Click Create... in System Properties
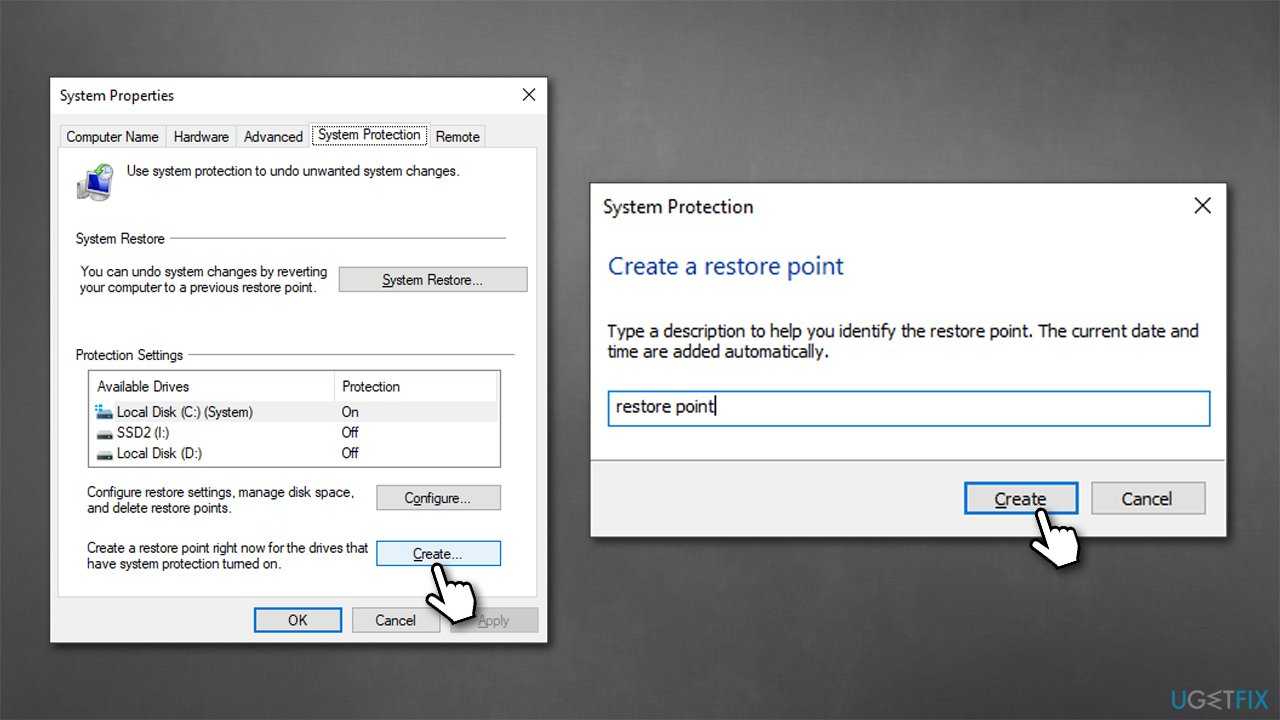The image size is (1280, 720). pyautogui.click(x=438, y=554)
